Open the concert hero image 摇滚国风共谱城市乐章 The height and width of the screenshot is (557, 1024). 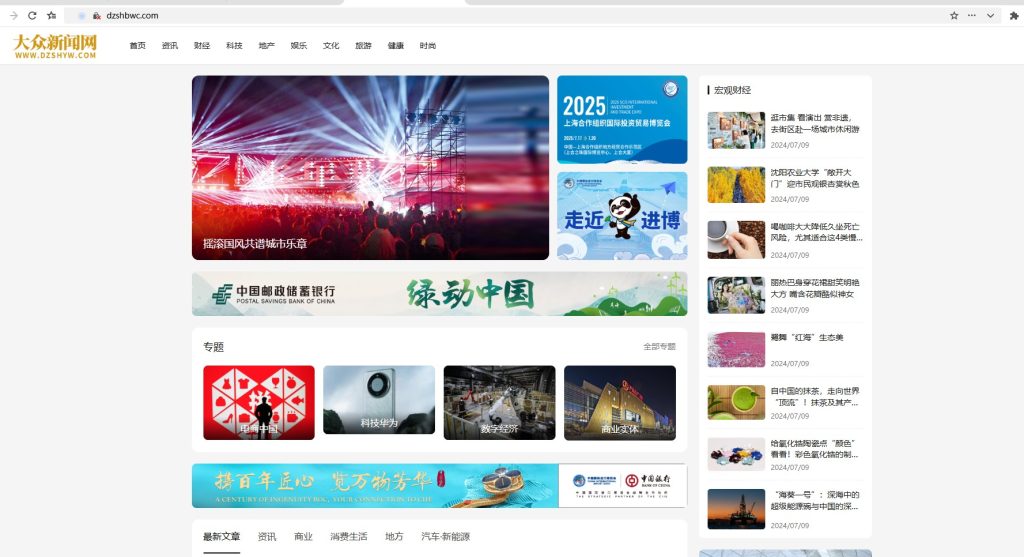[x=370, y=168]
